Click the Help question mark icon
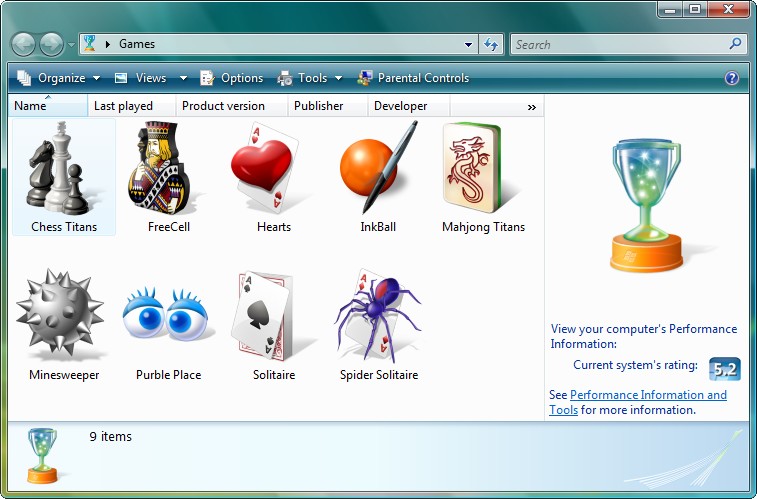757x499 pixels. coord(732,78)
